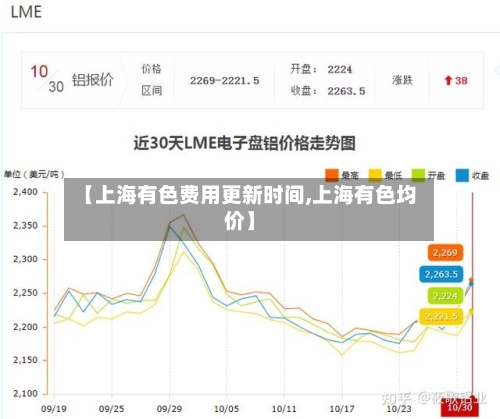The image size is (500, 419).
Task: Click the LME heading text
Action: tap(26, 12)
